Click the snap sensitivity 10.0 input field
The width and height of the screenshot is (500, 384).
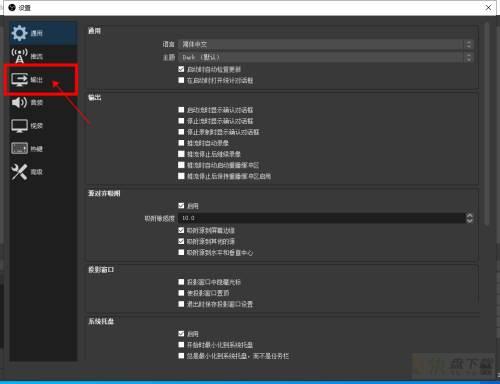point(322,218)
